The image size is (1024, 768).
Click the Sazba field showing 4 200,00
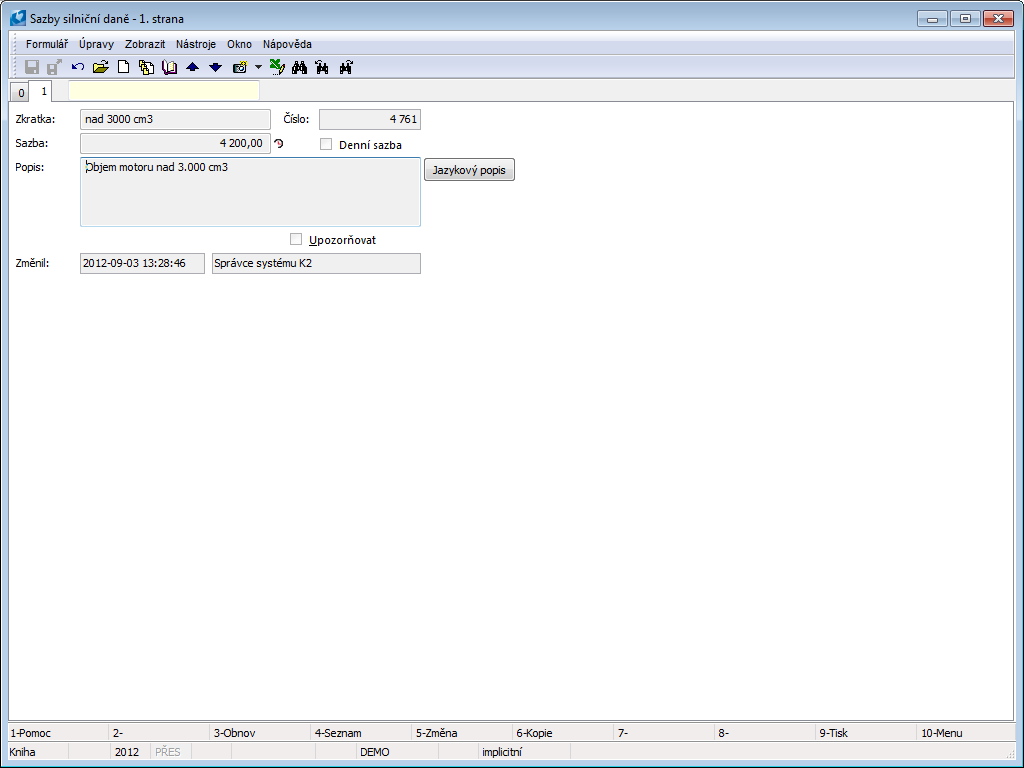pyautogui.click(x=175, y=143)
